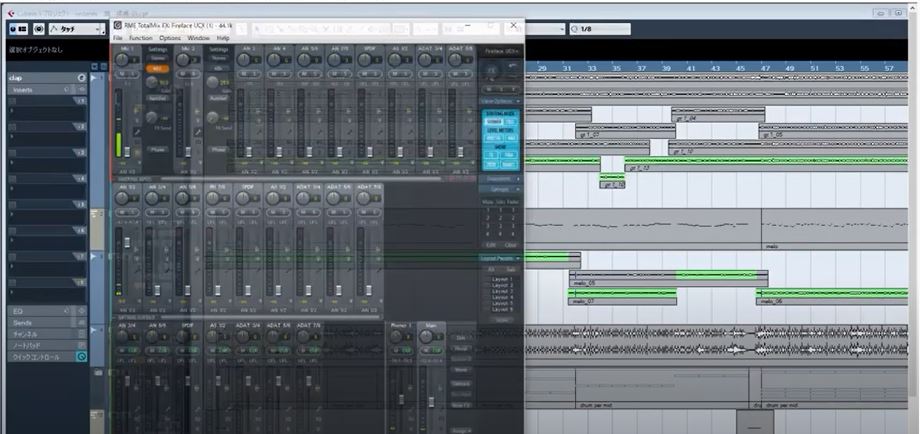The width and height of the screenshot is (920, 434).
Task: Click the Phones 1 output knob
Action: [395, 337]
